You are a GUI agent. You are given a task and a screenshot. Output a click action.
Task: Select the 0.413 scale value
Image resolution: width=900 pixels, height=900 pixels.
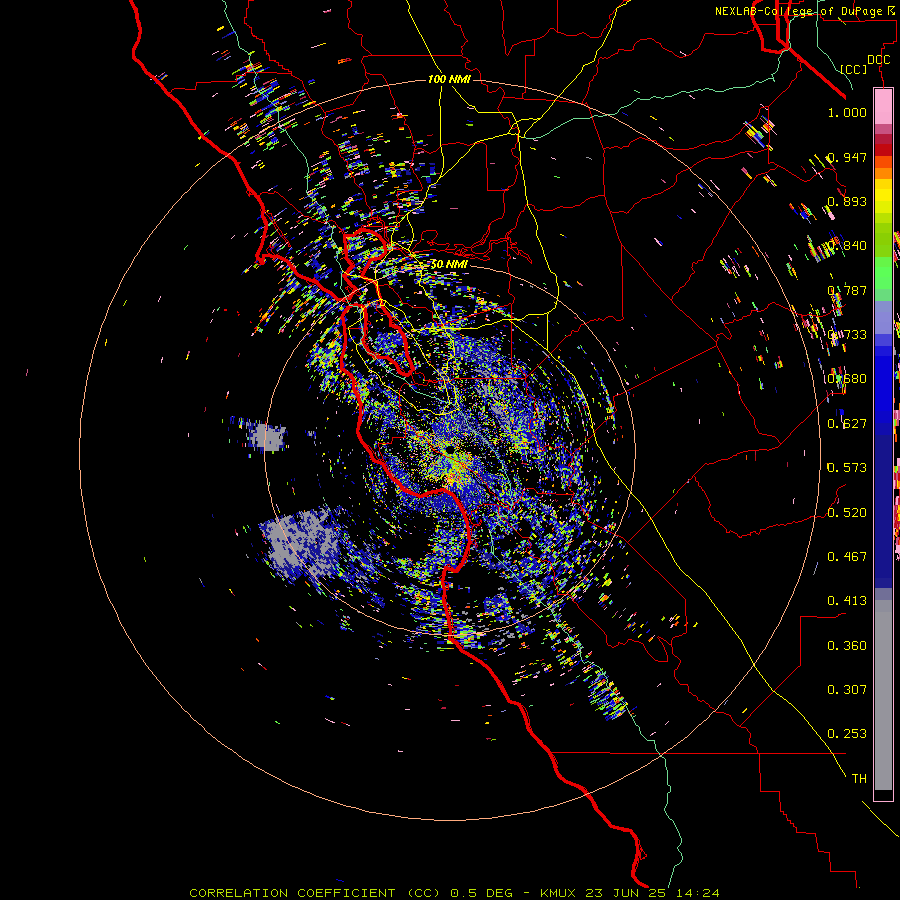[847, 601]
